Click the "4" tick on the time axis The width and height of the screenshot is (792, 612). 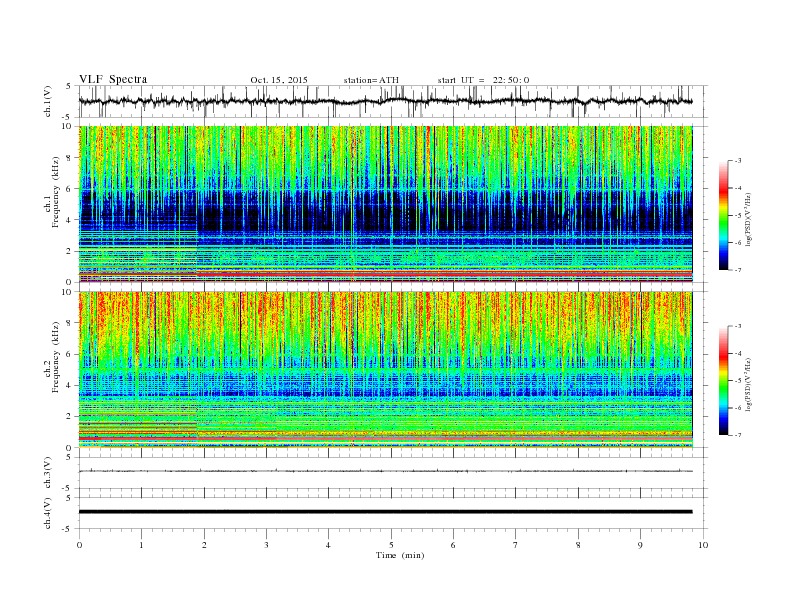click(x=329, y=545)
